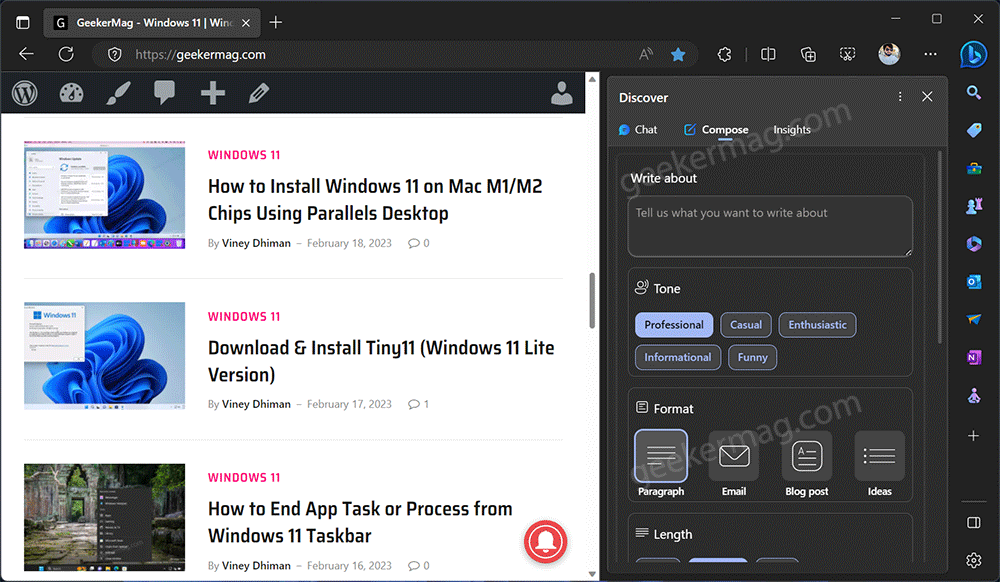Click the blue Favorites star icon

[x=678, y=55]
